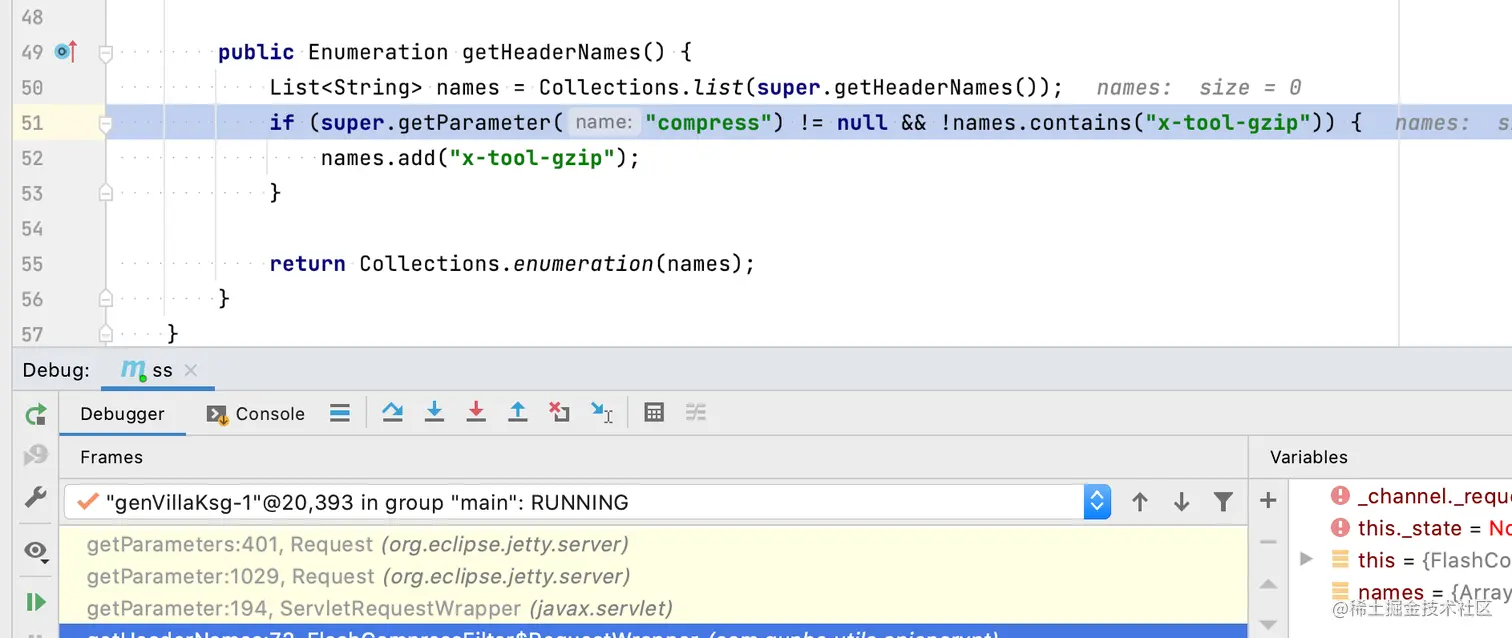Screen dimensions: 1512x638
Task: Select next frame with down arrow
Action: pyautogui.click(x=1181, y=502)
